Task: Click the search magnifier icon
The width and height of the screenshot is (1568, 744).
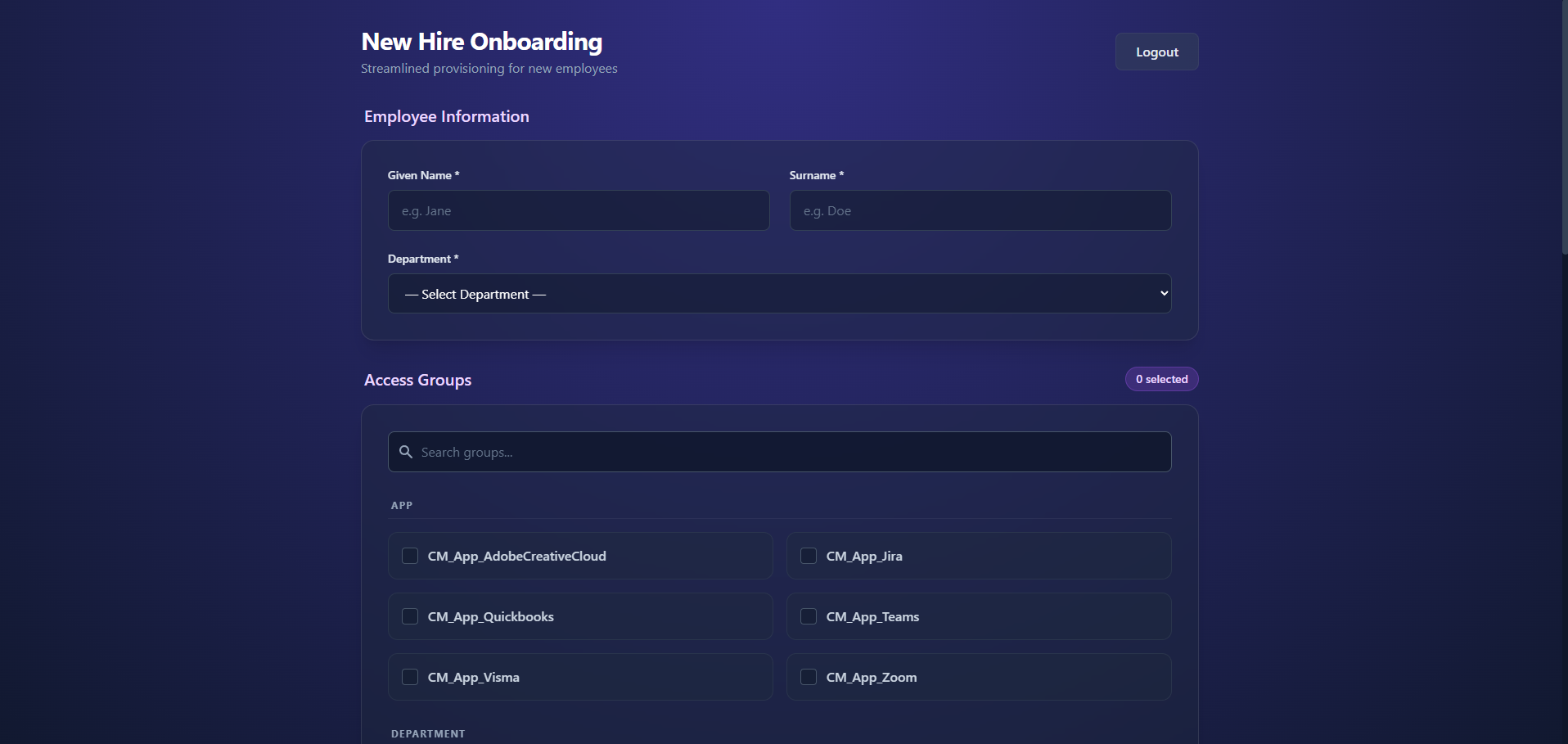Action: pos(405,452)
